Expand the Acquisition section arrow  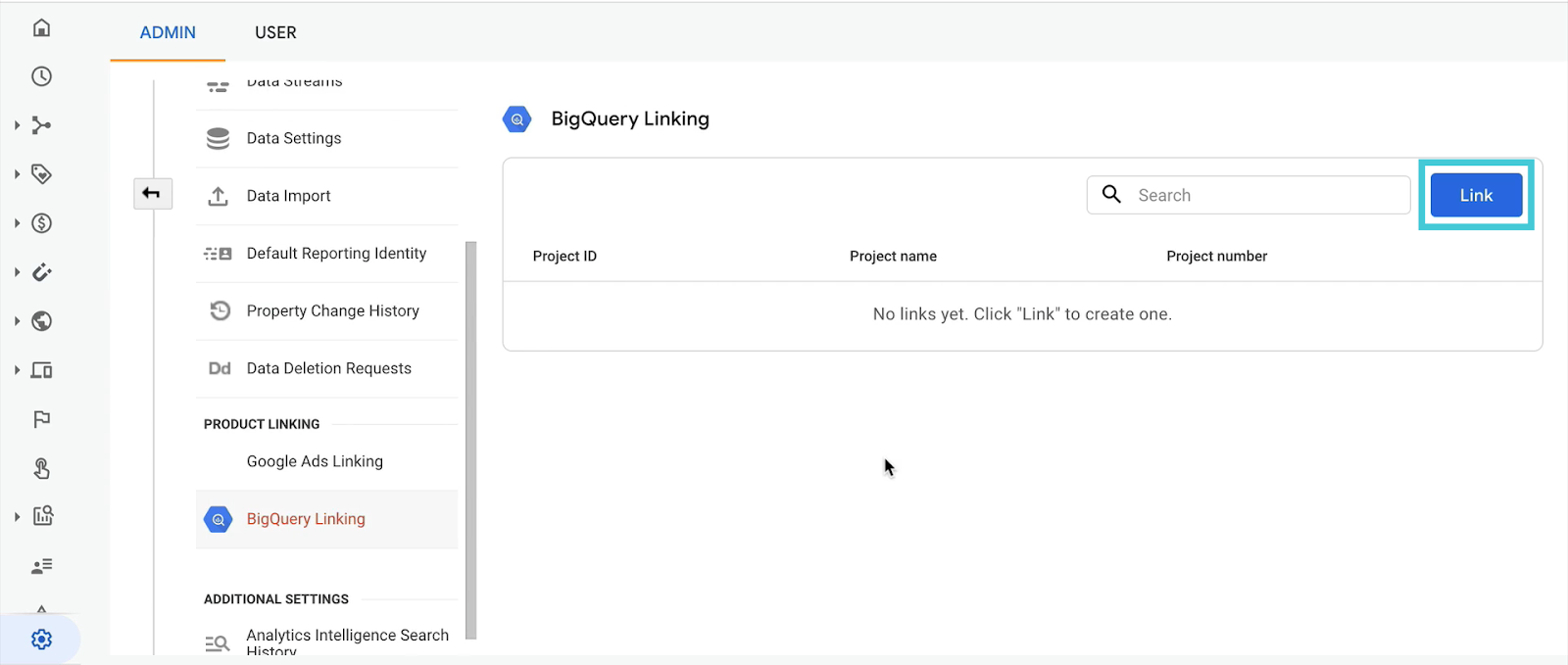[x=17, y=125]
